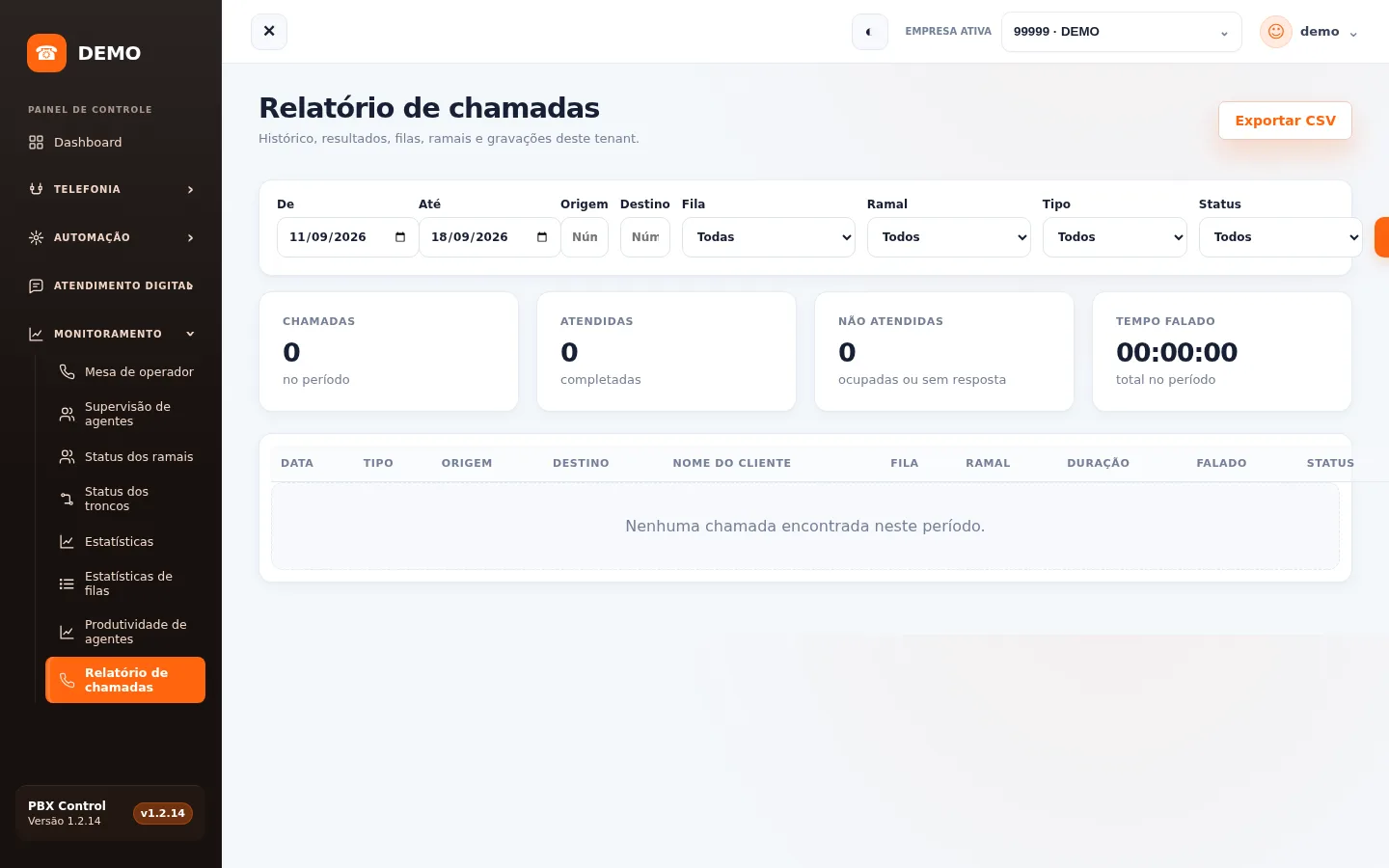Open the calendar picker in De field
Screen dimensions: 1389x868
400,237
